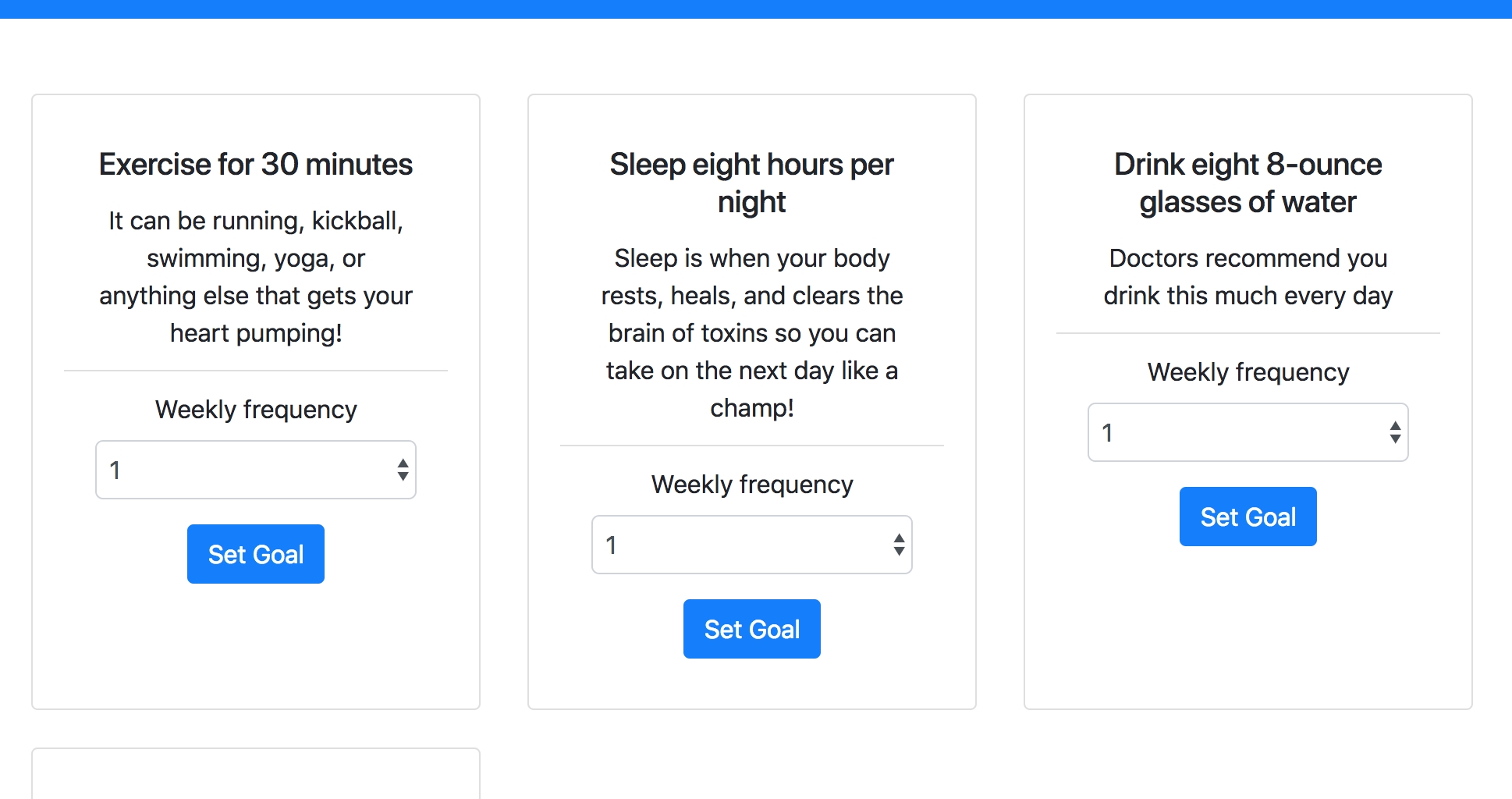Click the up-down arrows in the Exercise frequency select

coord(403,470)
